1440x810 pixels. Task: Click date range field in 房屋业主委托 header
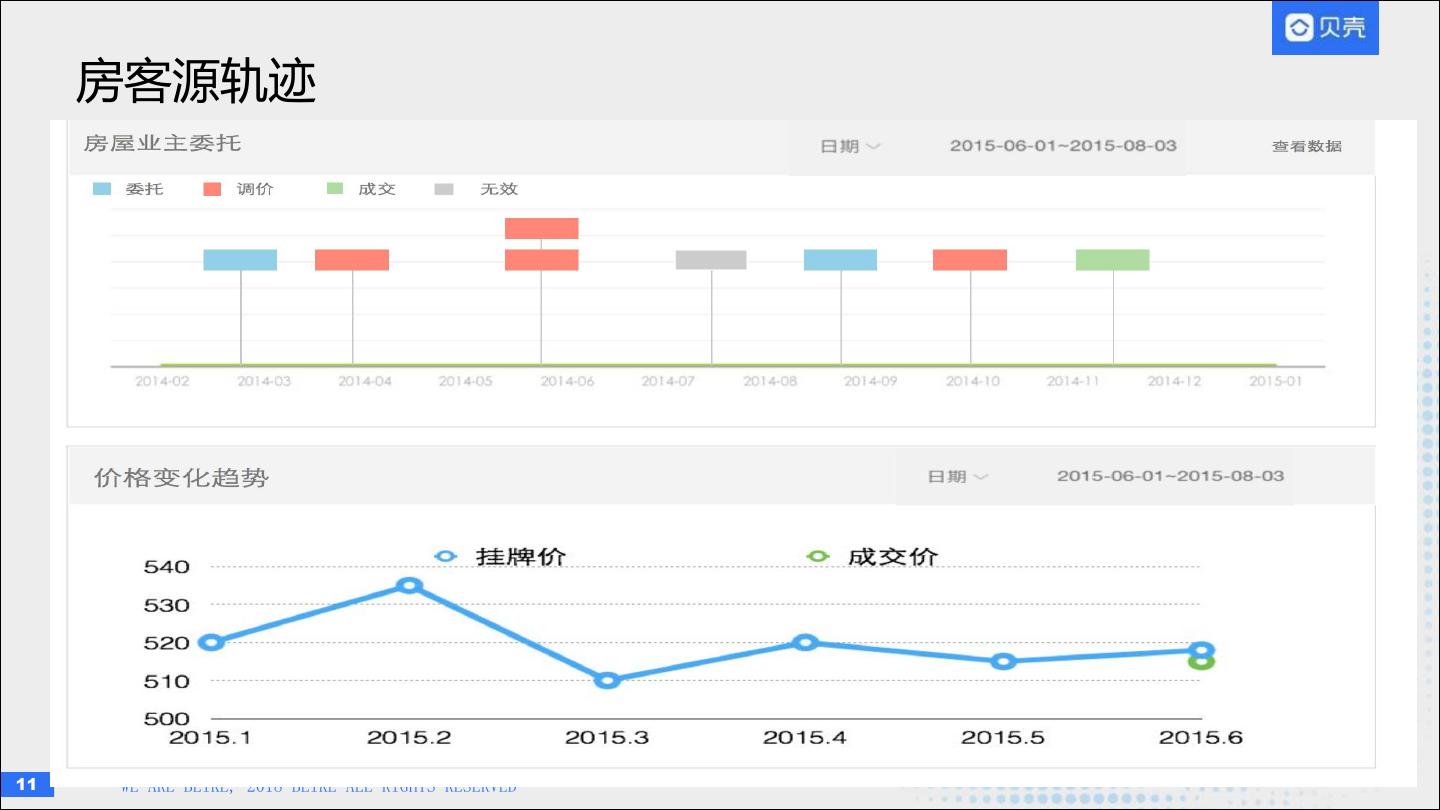pos(1063,146)
